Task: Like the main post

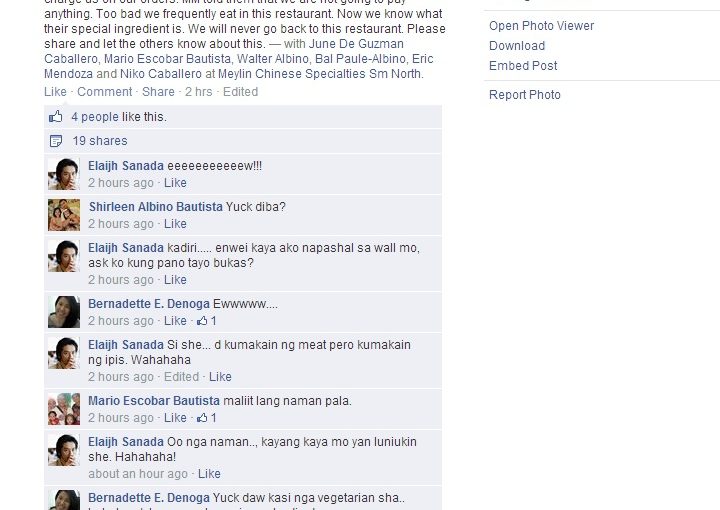Action: tap(55, 92)
